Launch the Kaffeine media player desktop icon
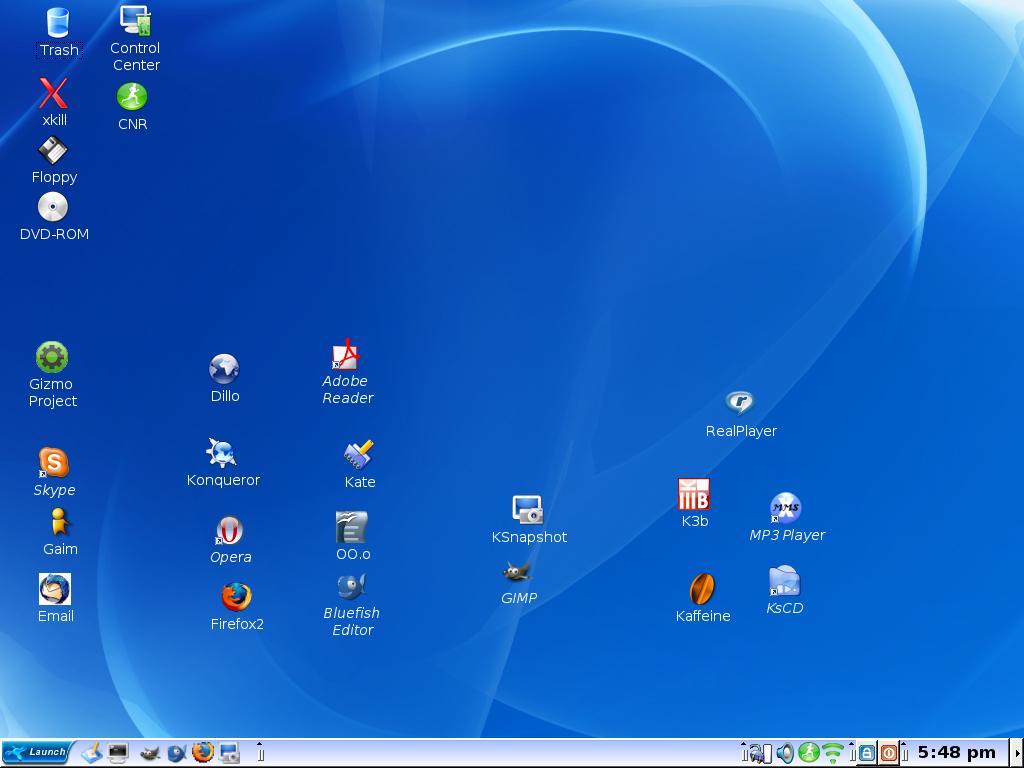 pyautogui.click(x=702, y=589)
